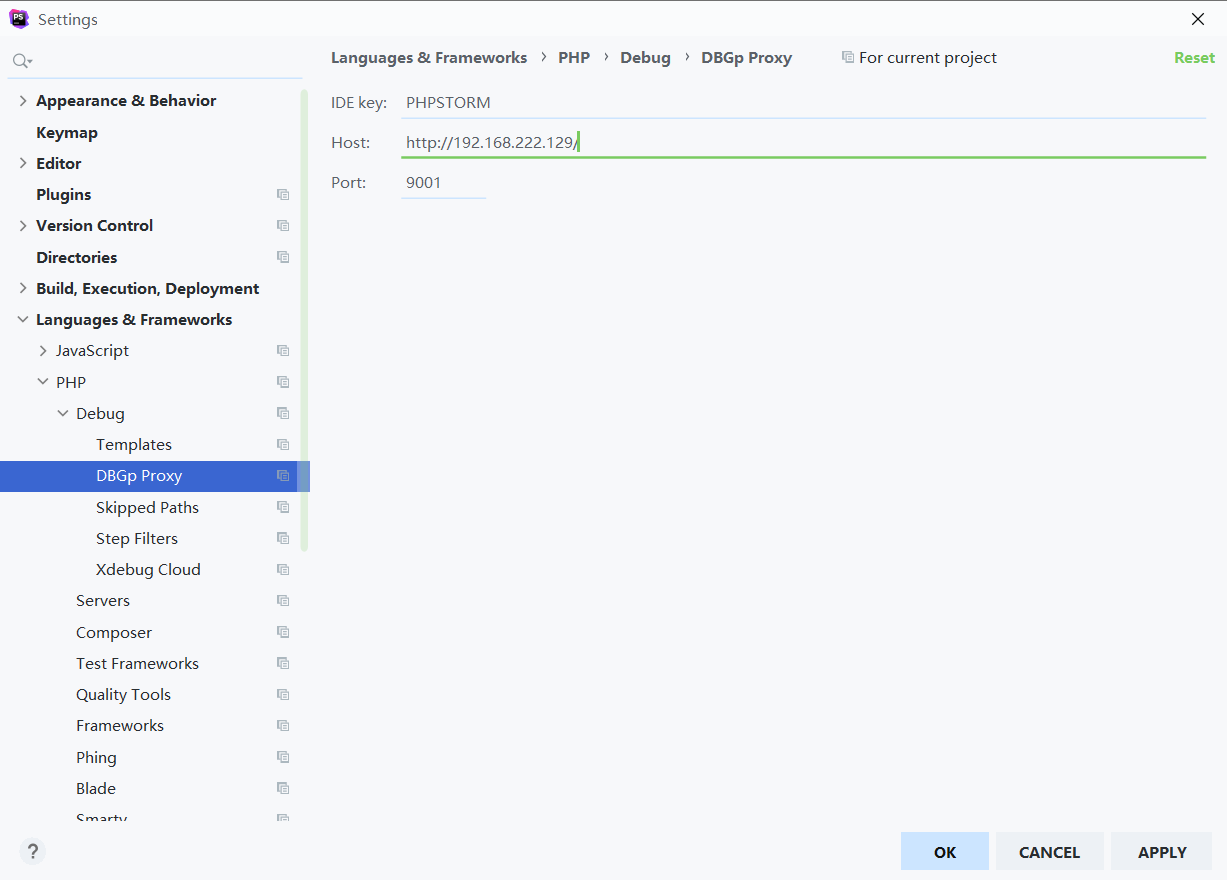Collapse the Languages & Frameworks section
1227x880 pixels.
23,320
